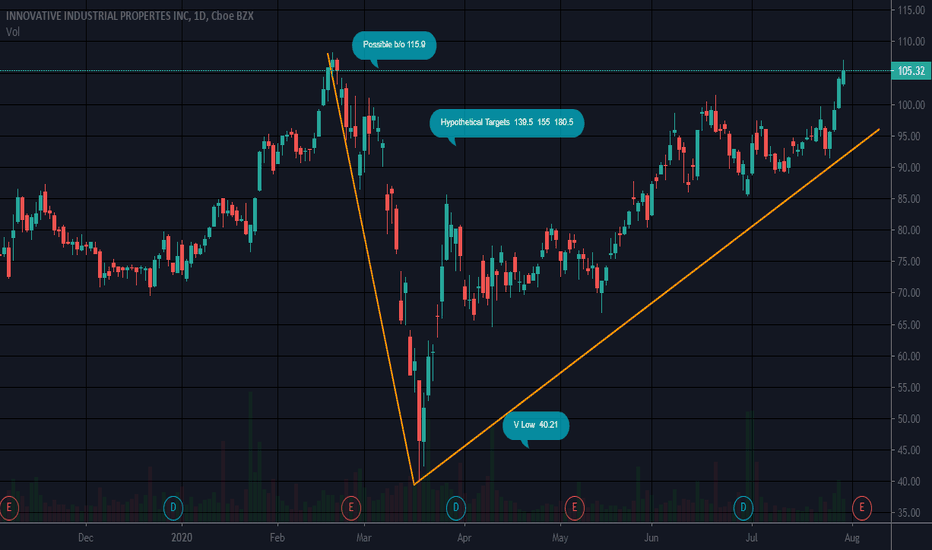Screen dimensions: 932x550
Task: Select the 'Hypothetical Targets' callout bubble
Action: [506, 122]
